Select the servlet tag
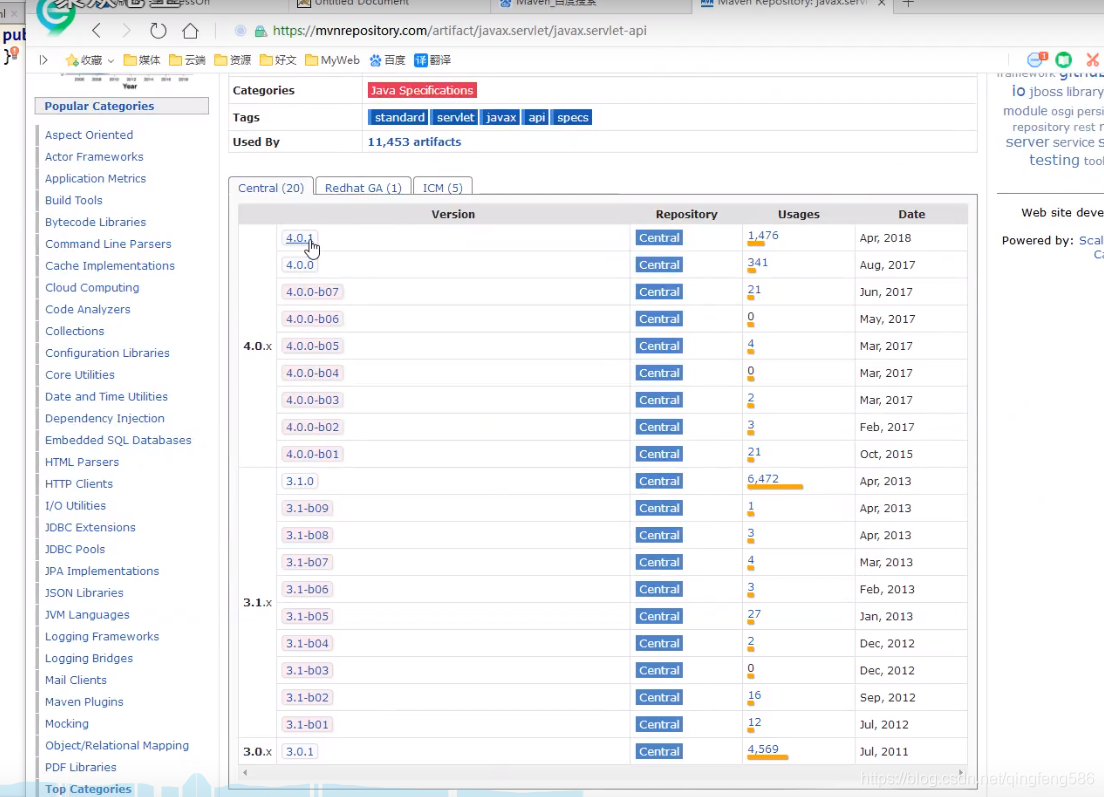The width and height of the screenshot is (1104, 797). (x=455, y=117)
